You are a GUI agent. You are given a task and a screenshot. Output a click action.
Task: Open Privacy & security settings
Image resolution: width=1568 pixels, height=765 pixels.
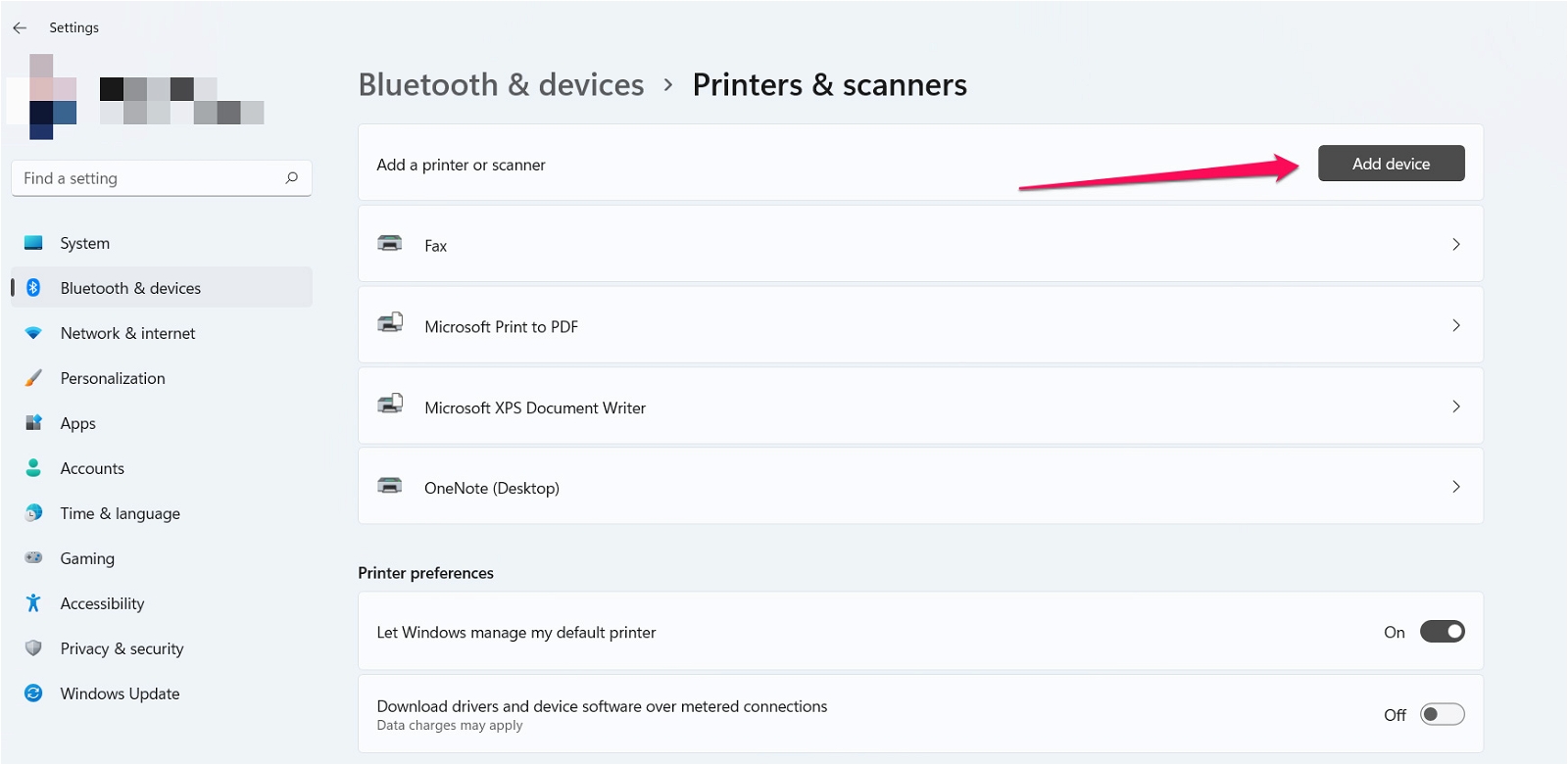click(162, 648)
